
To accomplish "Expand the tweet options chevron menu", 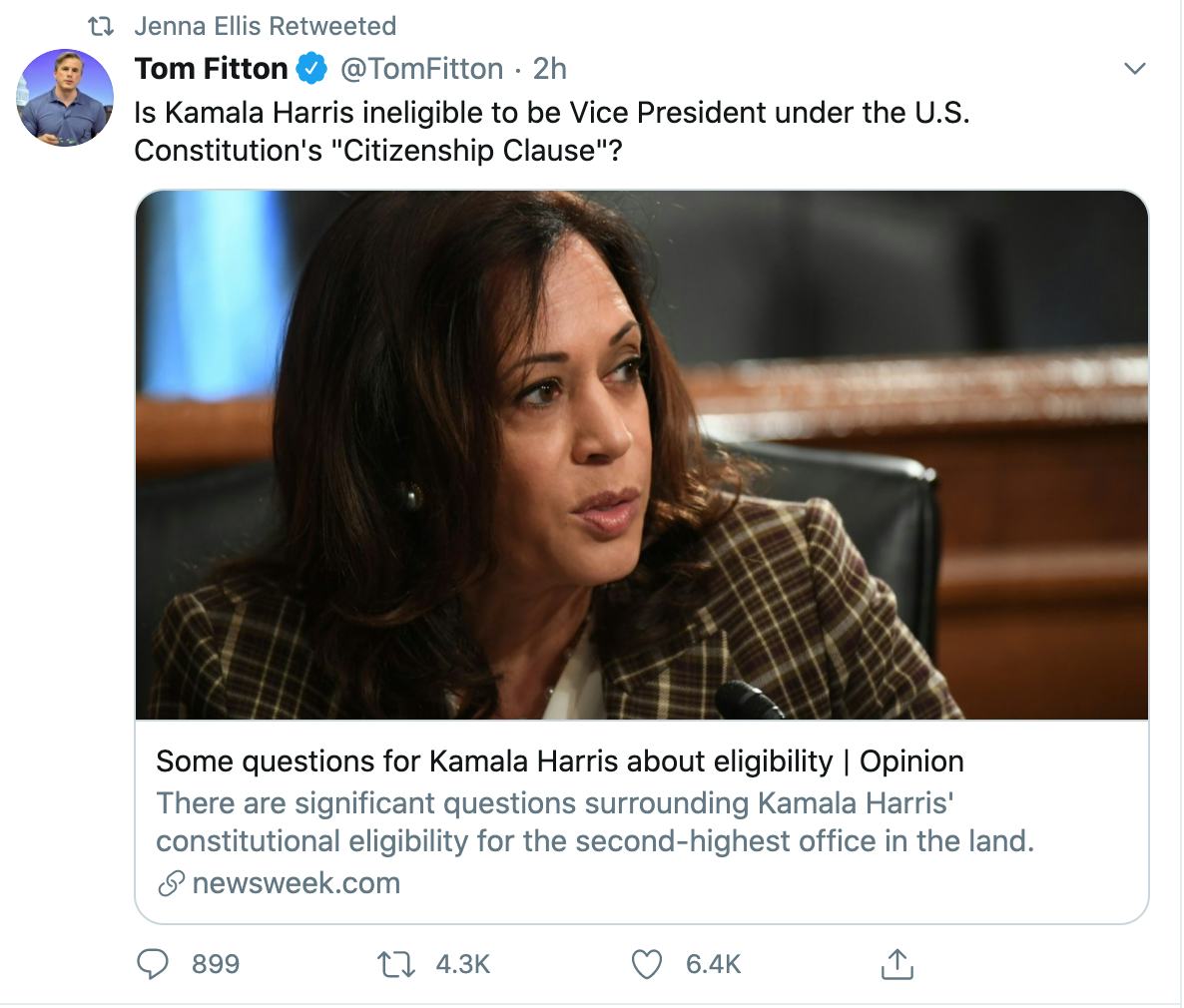I will click(1134, 69).
